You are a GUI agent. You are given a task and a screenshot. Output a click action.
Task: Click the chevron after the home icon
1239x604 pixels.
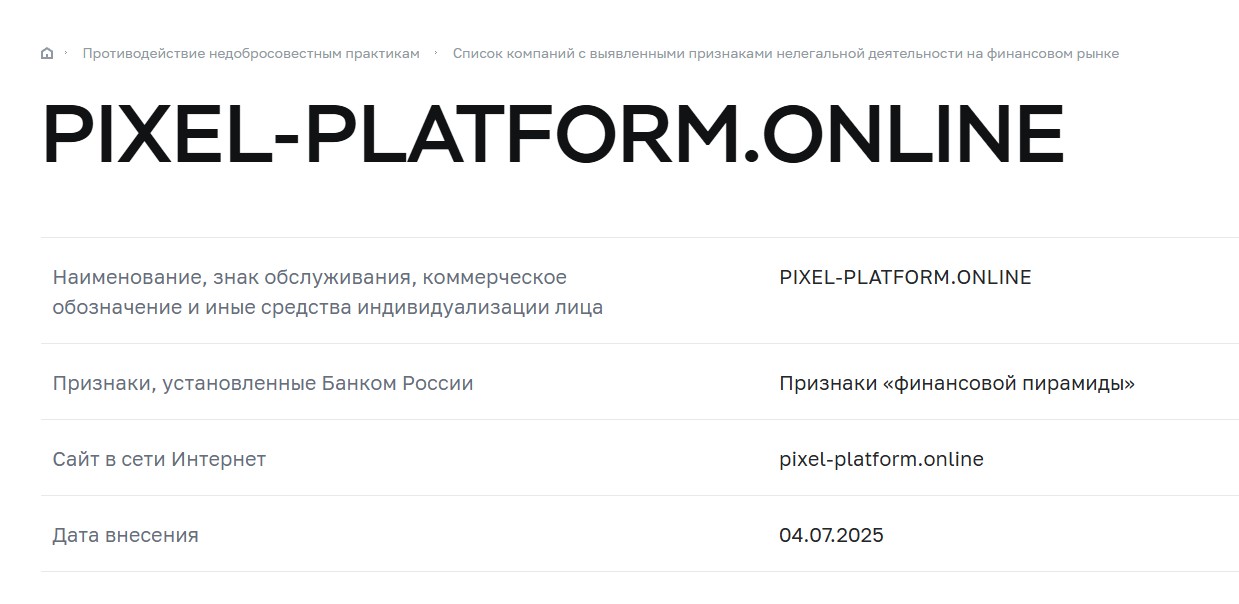click(65, 53)
